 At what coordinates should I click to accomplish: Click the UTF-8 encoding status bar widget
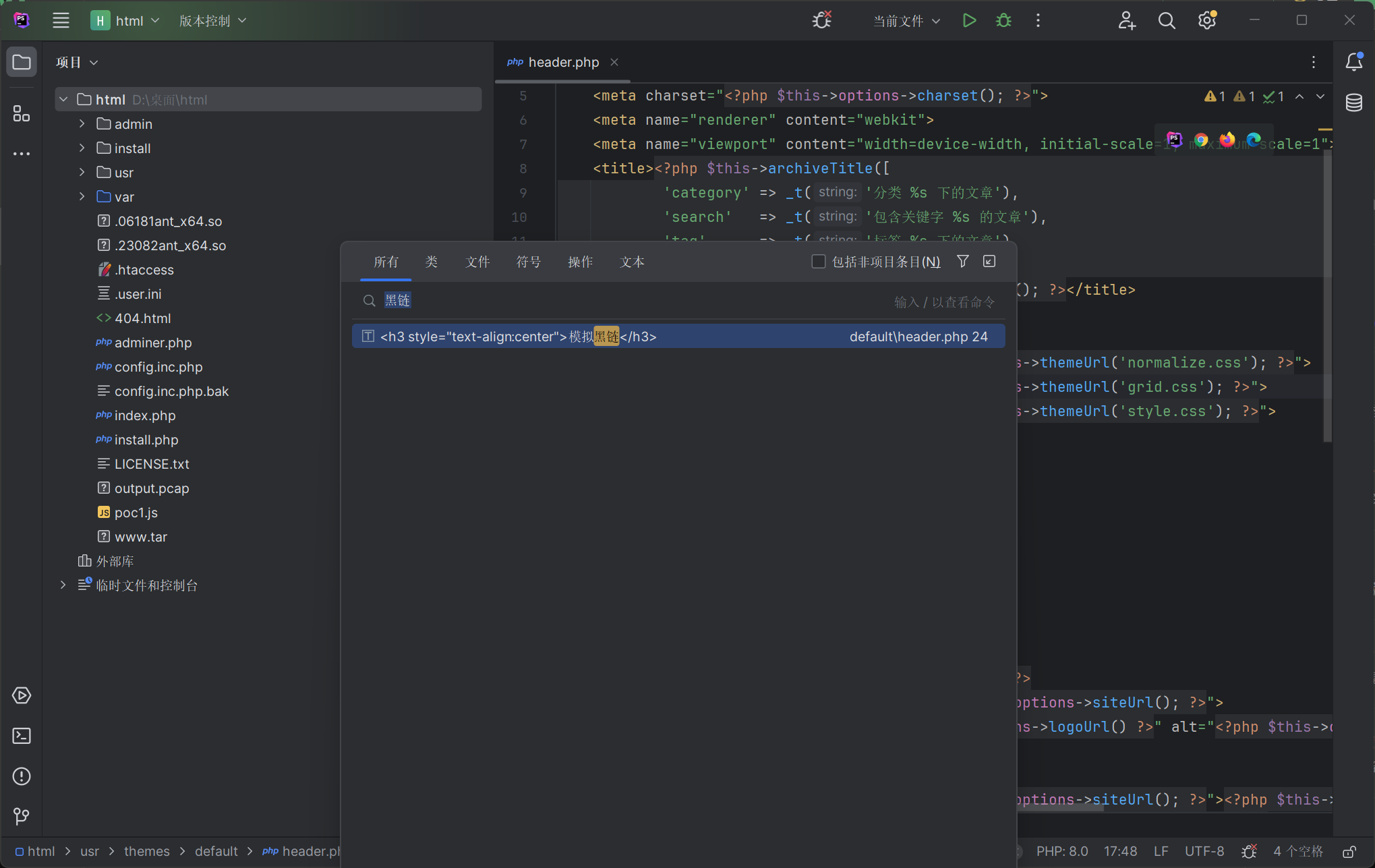tap(1204, 852)
